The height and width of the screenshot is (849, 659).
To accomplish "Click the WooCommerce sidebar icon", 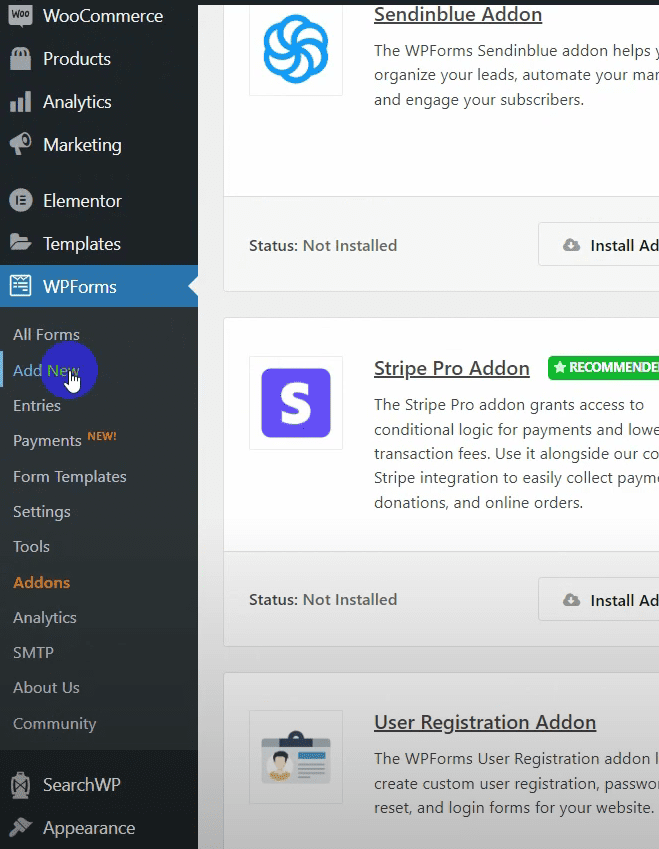I will [x=20, y=16].
